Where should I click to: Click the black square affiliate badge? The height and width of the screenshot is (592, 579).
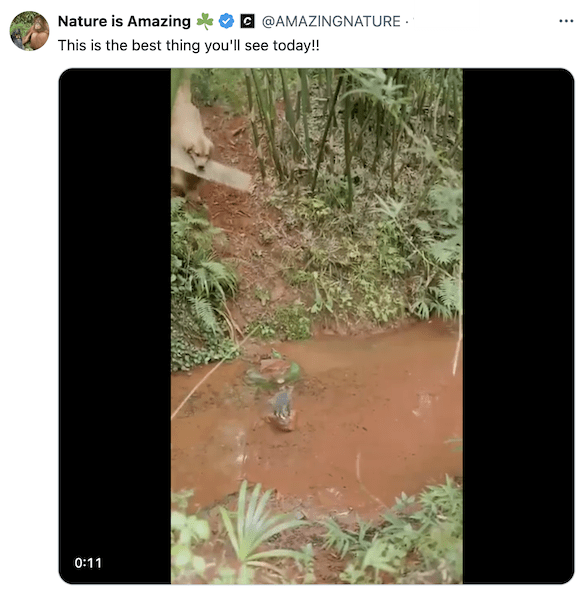(247, 21)
